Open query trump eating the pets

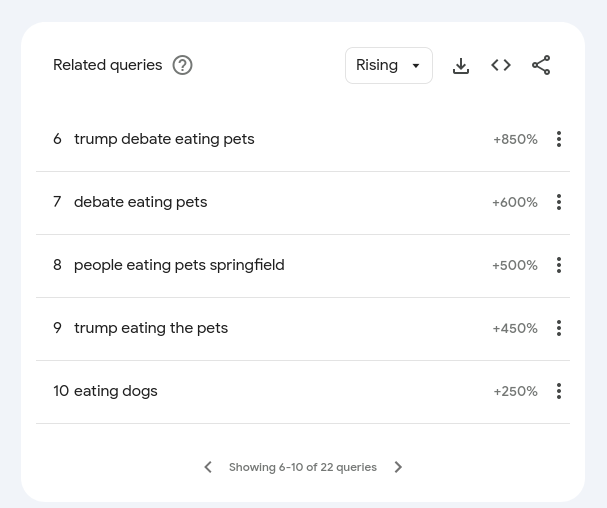[151, 328]
